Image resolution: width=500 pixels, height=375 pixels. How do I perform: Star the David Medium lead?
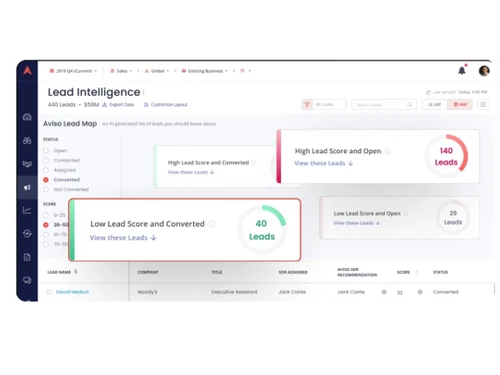click(49, 292)
